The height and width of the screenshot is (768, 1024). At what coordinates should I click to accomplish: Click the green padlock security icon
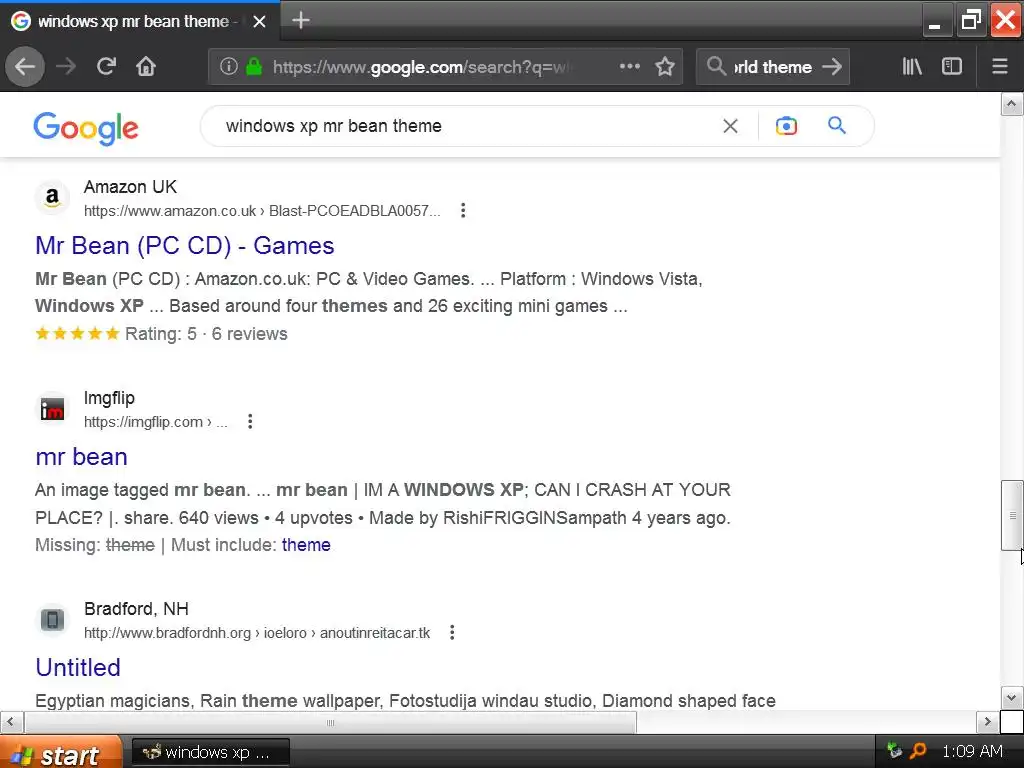(254, 67)
